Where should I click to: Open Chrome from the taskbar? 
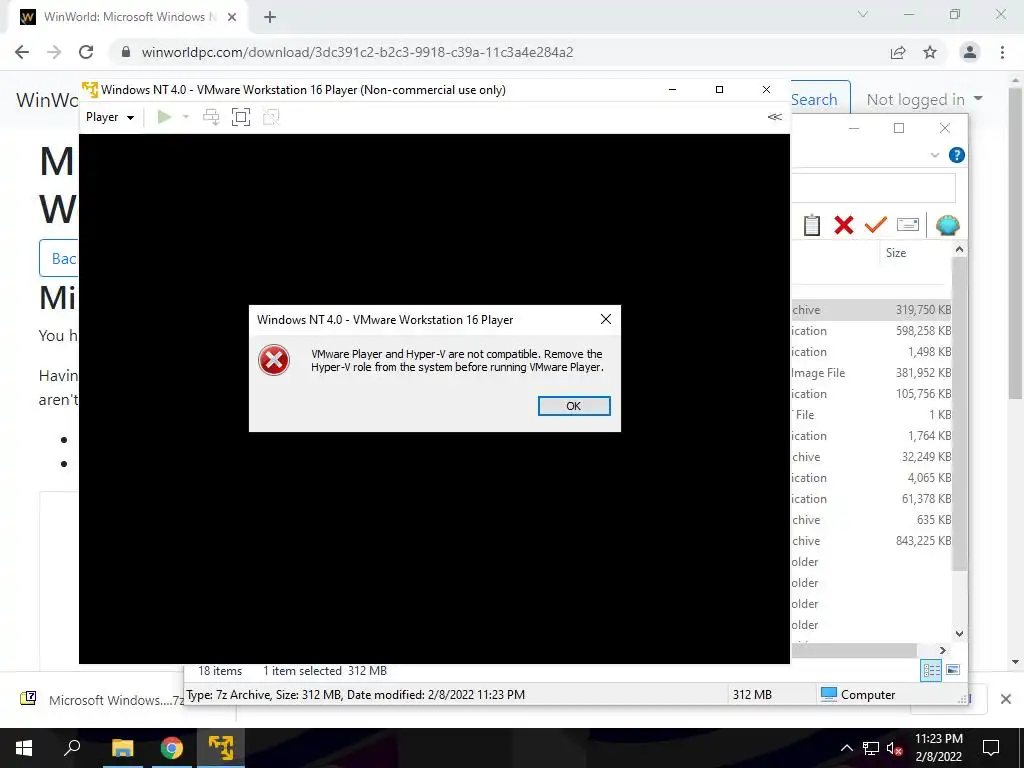[x=172, y=748]
